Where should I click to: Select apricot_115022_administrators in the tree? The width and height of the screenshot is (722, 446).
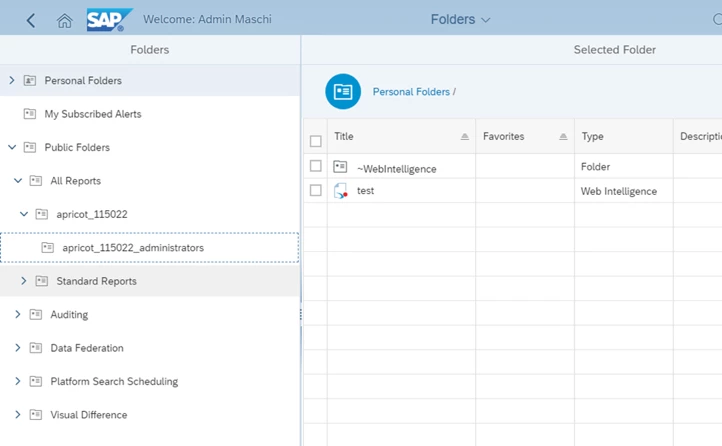coord(133,248)
